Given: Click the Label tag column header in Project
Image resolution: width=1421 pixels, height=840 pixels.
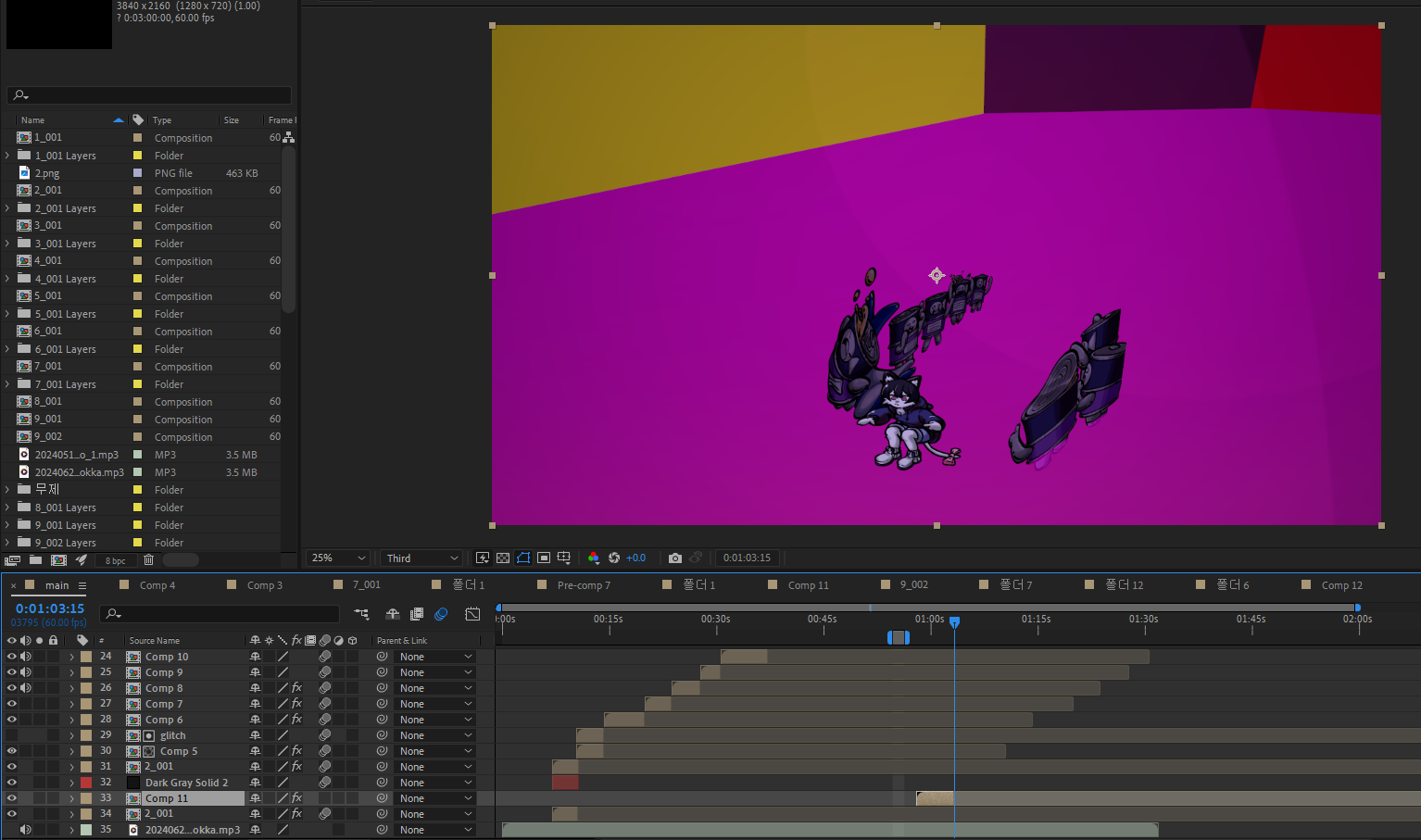Looking at the screenshot, I should tap(138, 119).
